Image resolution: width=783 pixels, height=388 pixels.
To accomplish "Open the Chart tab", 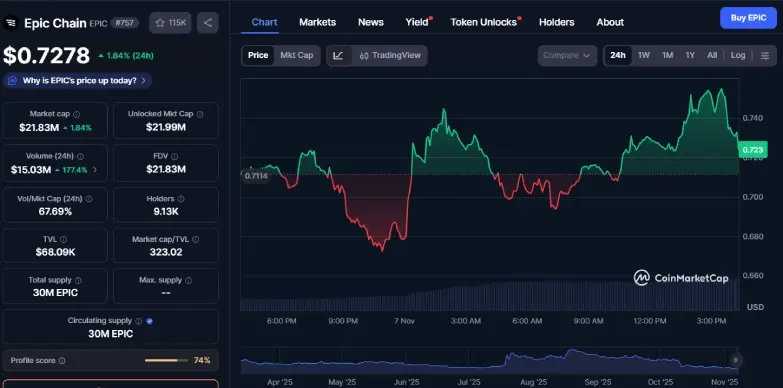I will tap(265, 22).
